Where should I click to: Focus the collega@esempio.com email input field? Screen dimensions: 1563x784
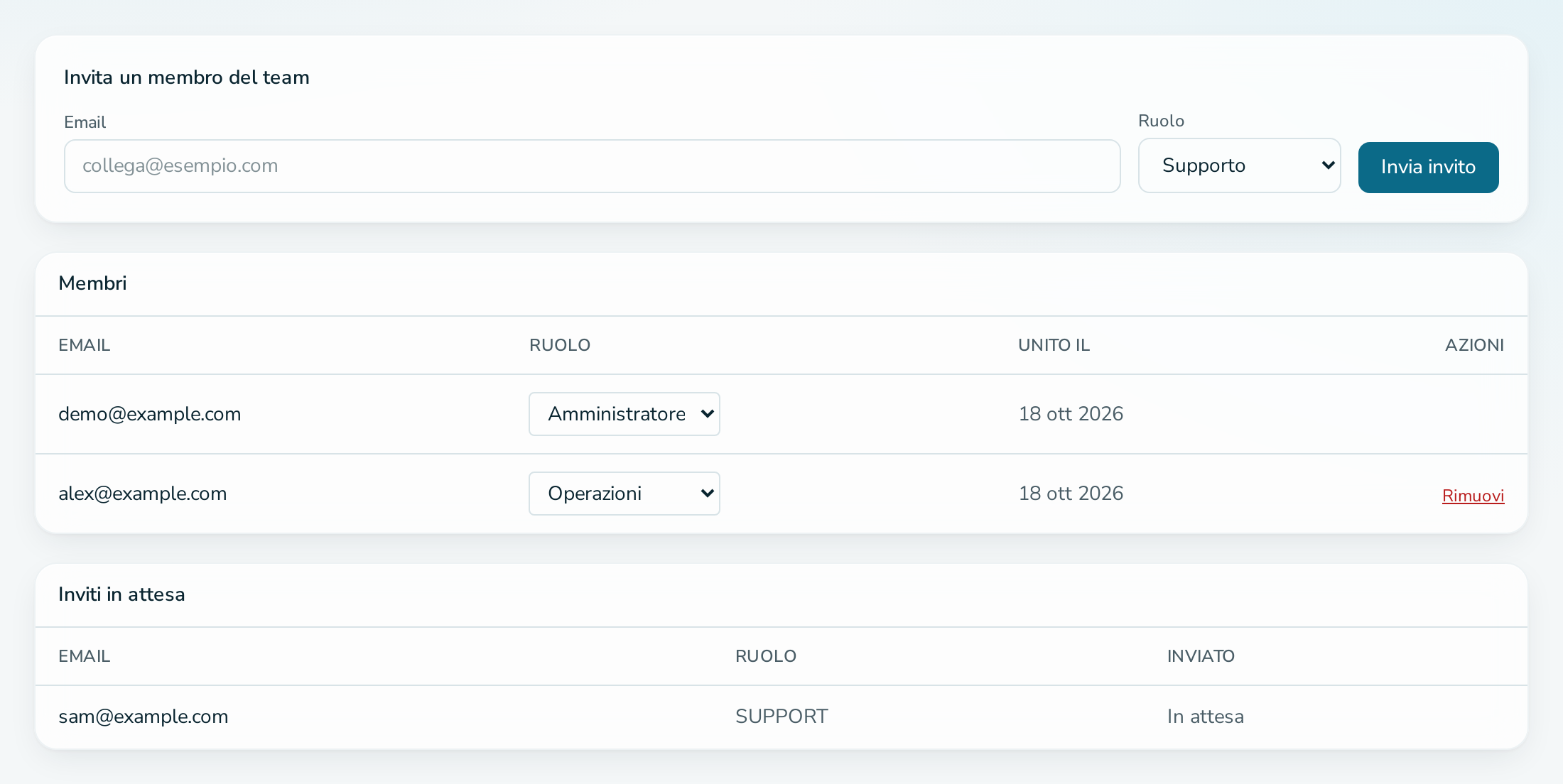coord(592,166)
